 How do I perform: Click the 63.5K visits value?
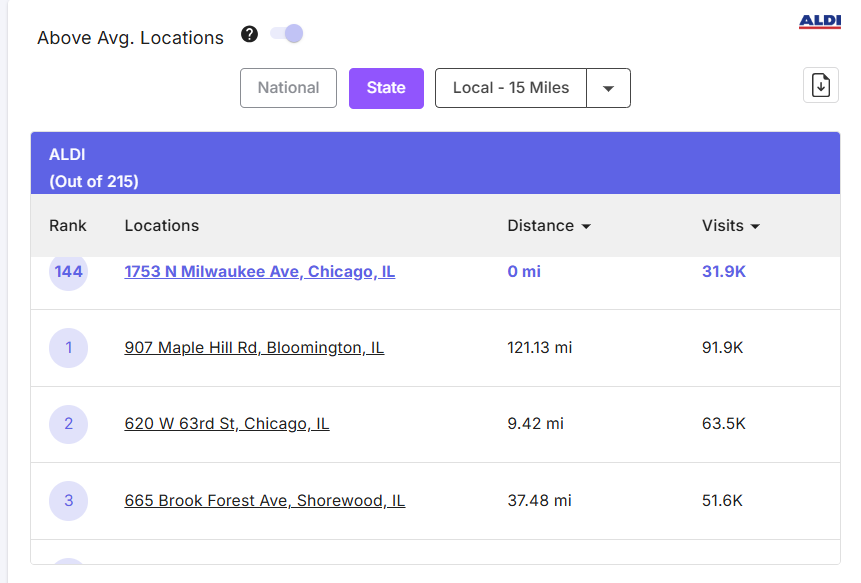[724, 424]
